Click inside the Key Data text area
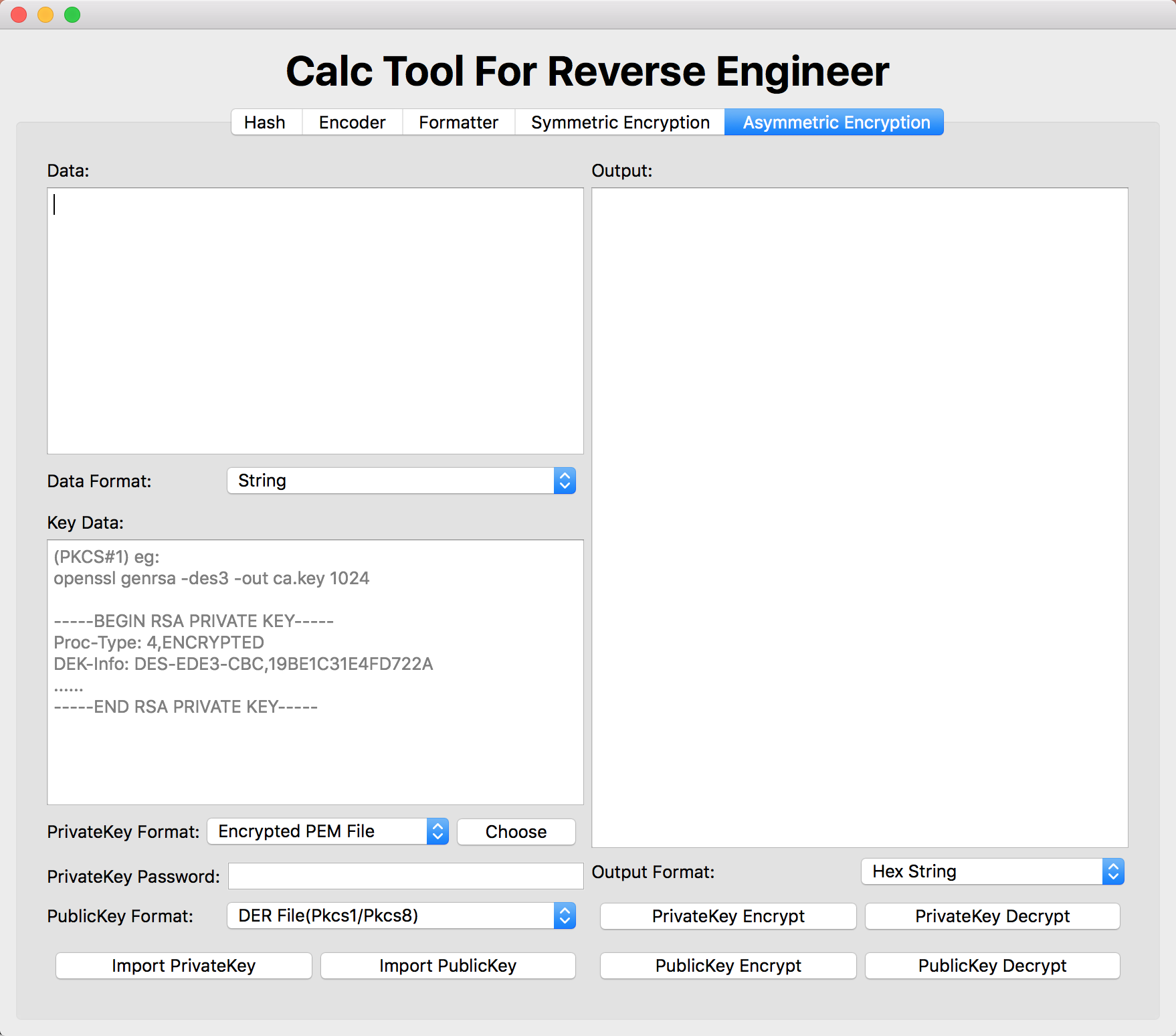 click(315, 672)
